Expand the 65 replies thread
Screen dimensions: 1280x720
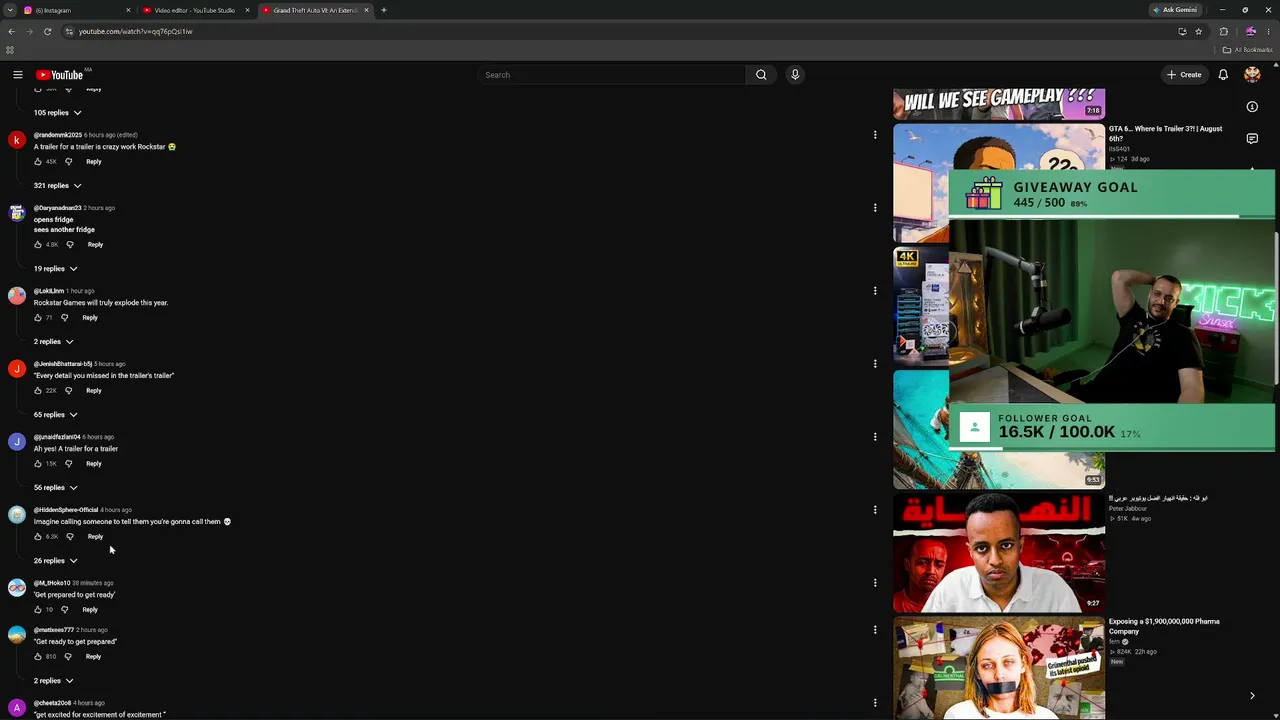pyautogui.click(x=56, y=415)
